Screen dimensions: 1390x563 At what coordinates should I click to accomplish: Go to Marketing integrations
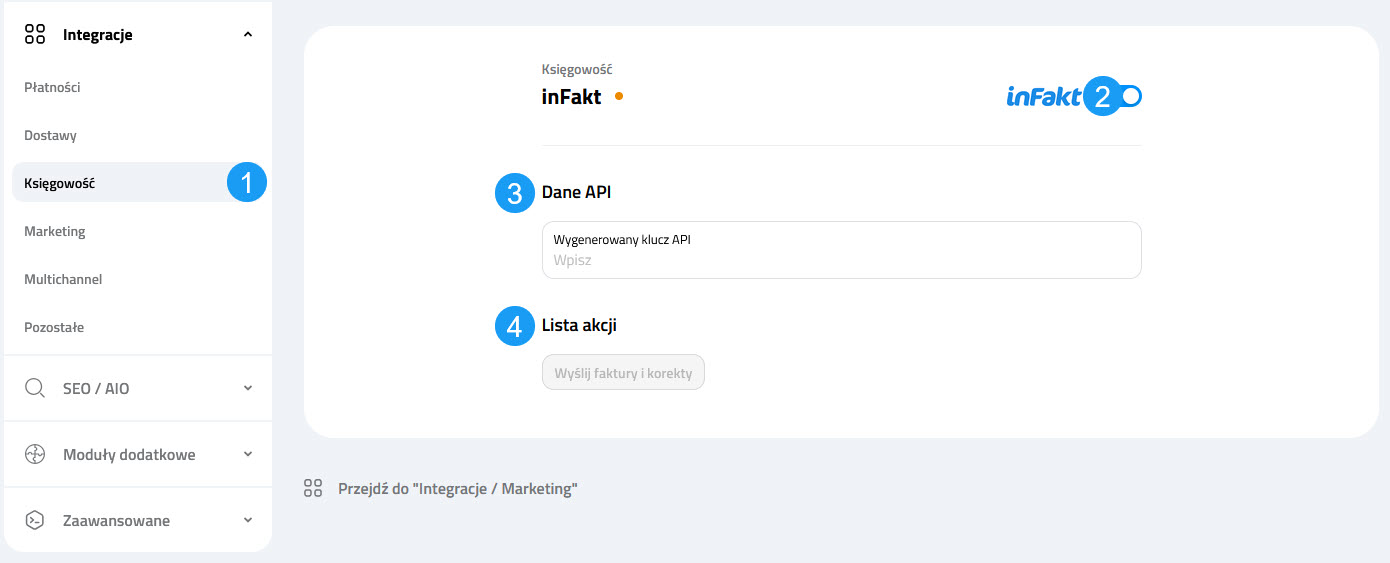pyautogui.click(x=55, y=231)
